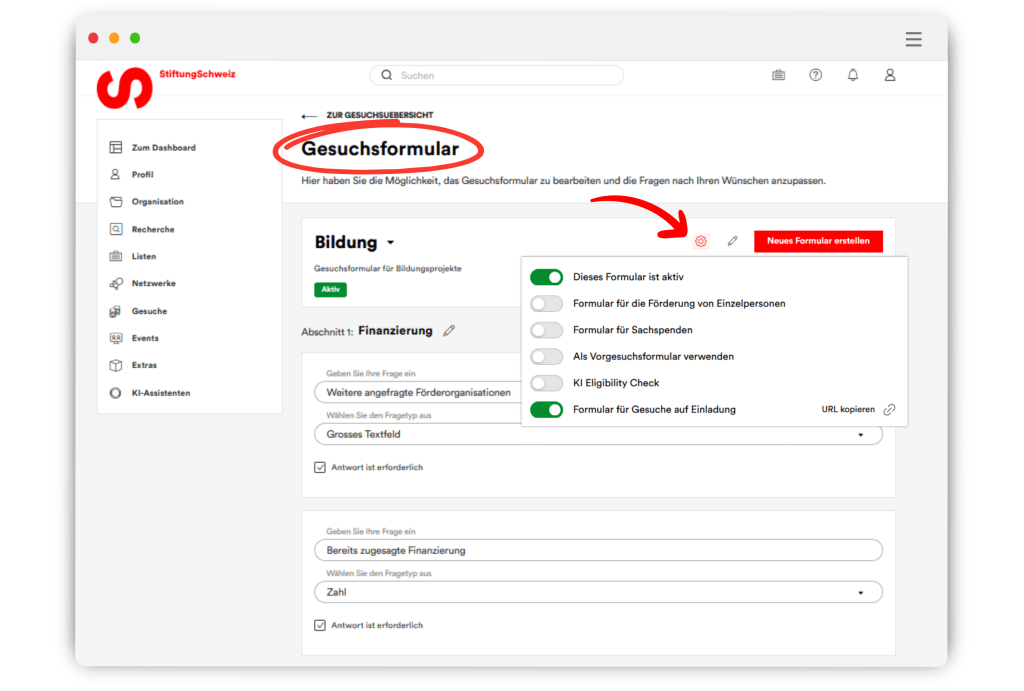Click the 'Zur Gesuchsuebersicht' back link
The image size is (1024, 691).
[x=378, y=115]
